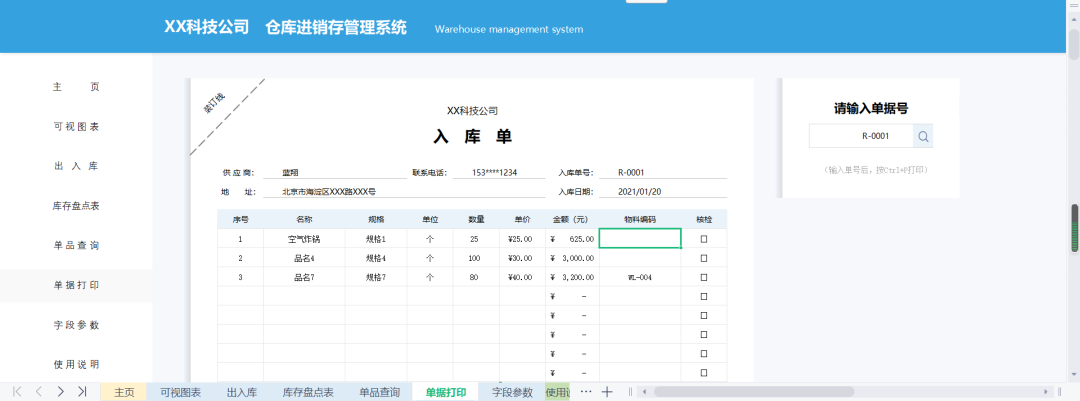Select material code WL-004
This screenshot has width=1080, height=401.
coord(640,277)
